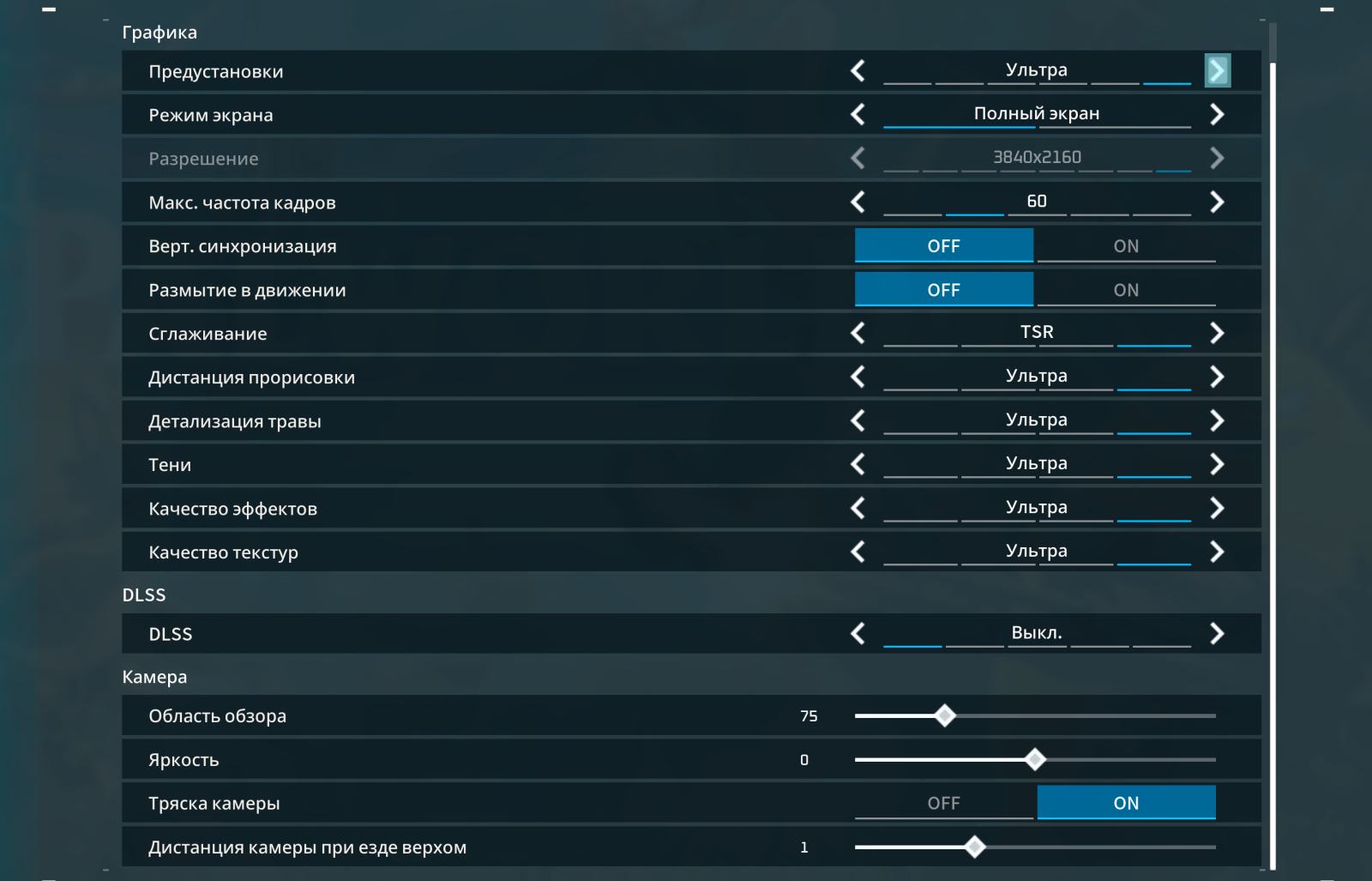Lower Качество текстур with left arrow
Image resolution: width=1372 pixels, height=881 pixels.
point(857,552)
